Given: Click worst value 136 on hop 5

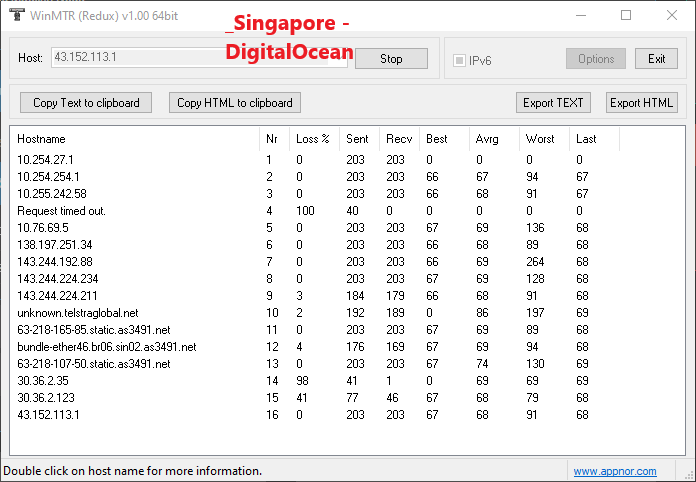Looking at the screenshot, I should point(535,228).
